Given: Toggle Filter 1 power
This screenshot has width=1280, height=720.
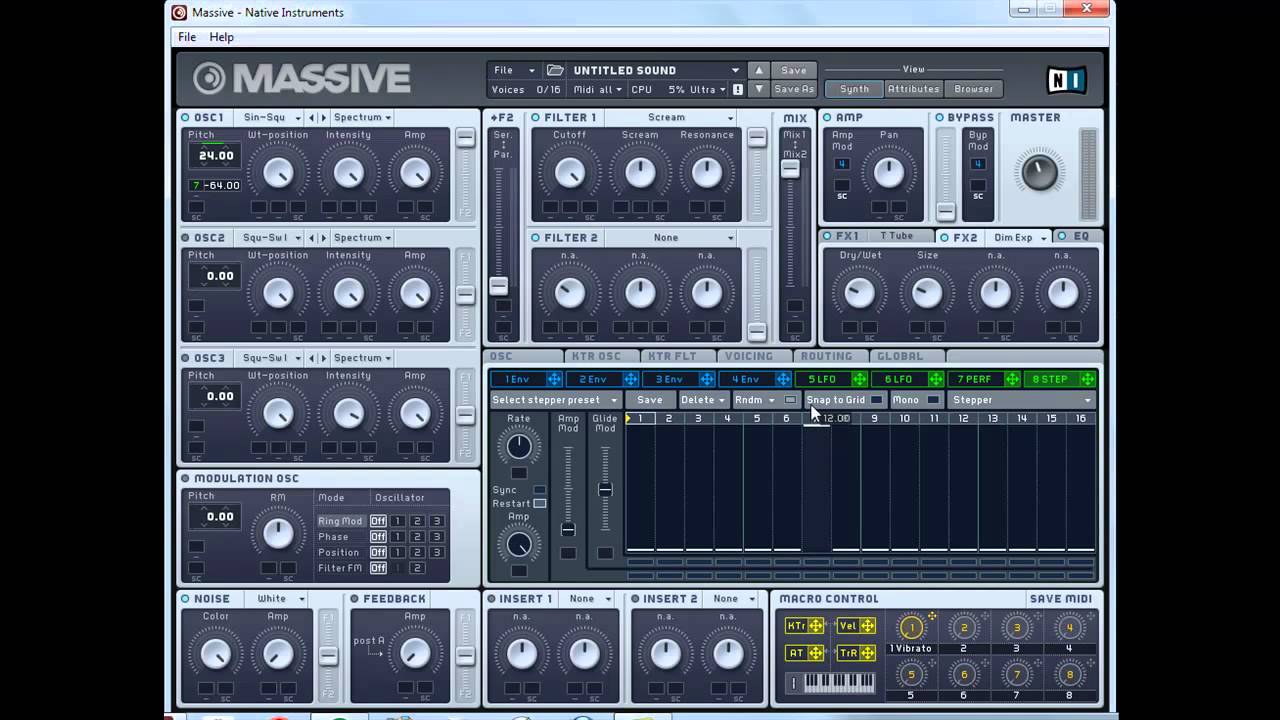Looking at the screenshot, I should pyautogui.click(x=536, y=117).
